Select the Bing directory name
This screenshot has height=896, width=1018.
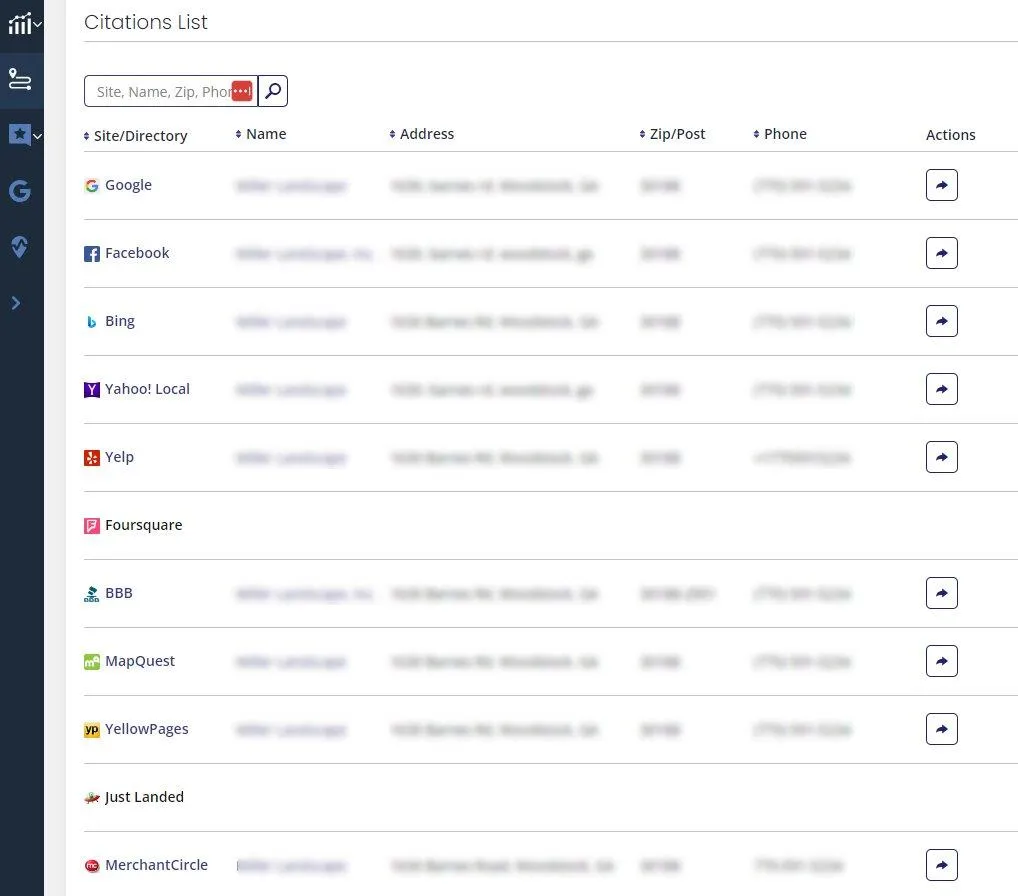coord(120,321)
